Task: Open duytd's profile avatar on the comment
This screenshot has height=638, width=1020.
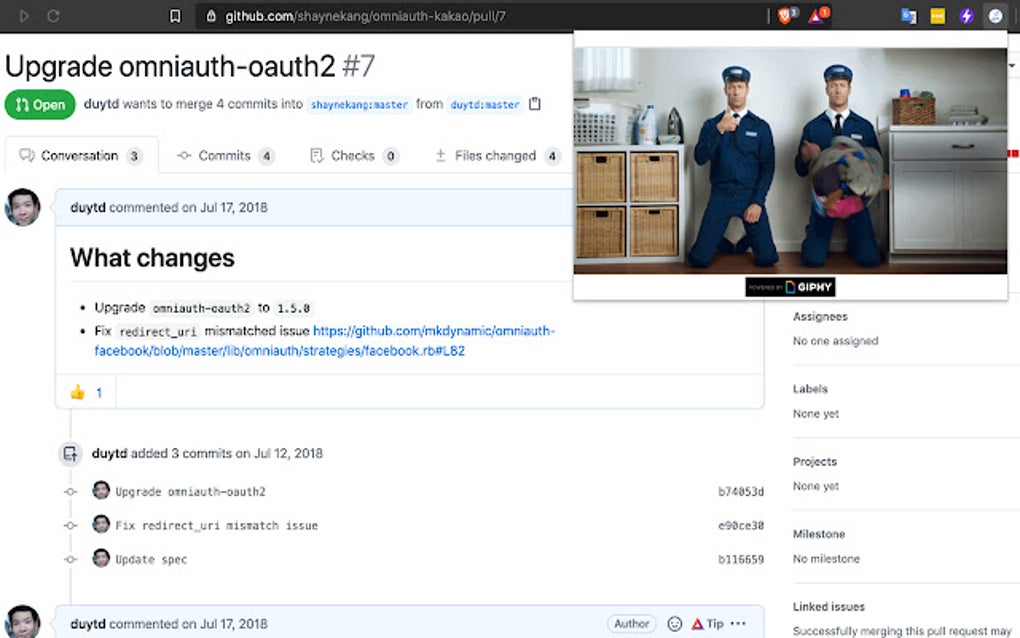Action: point(23,208)
